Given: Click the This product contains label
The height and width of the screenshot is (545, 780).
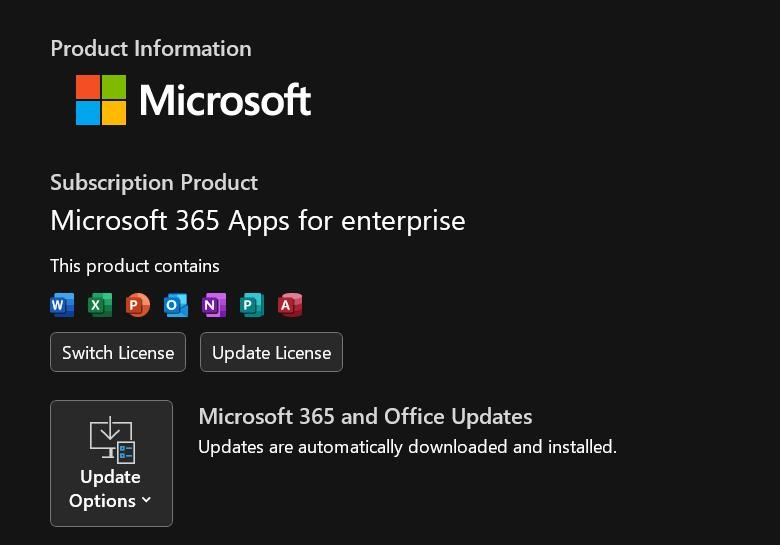Looking at the screenshot, I should pos(135,266).
